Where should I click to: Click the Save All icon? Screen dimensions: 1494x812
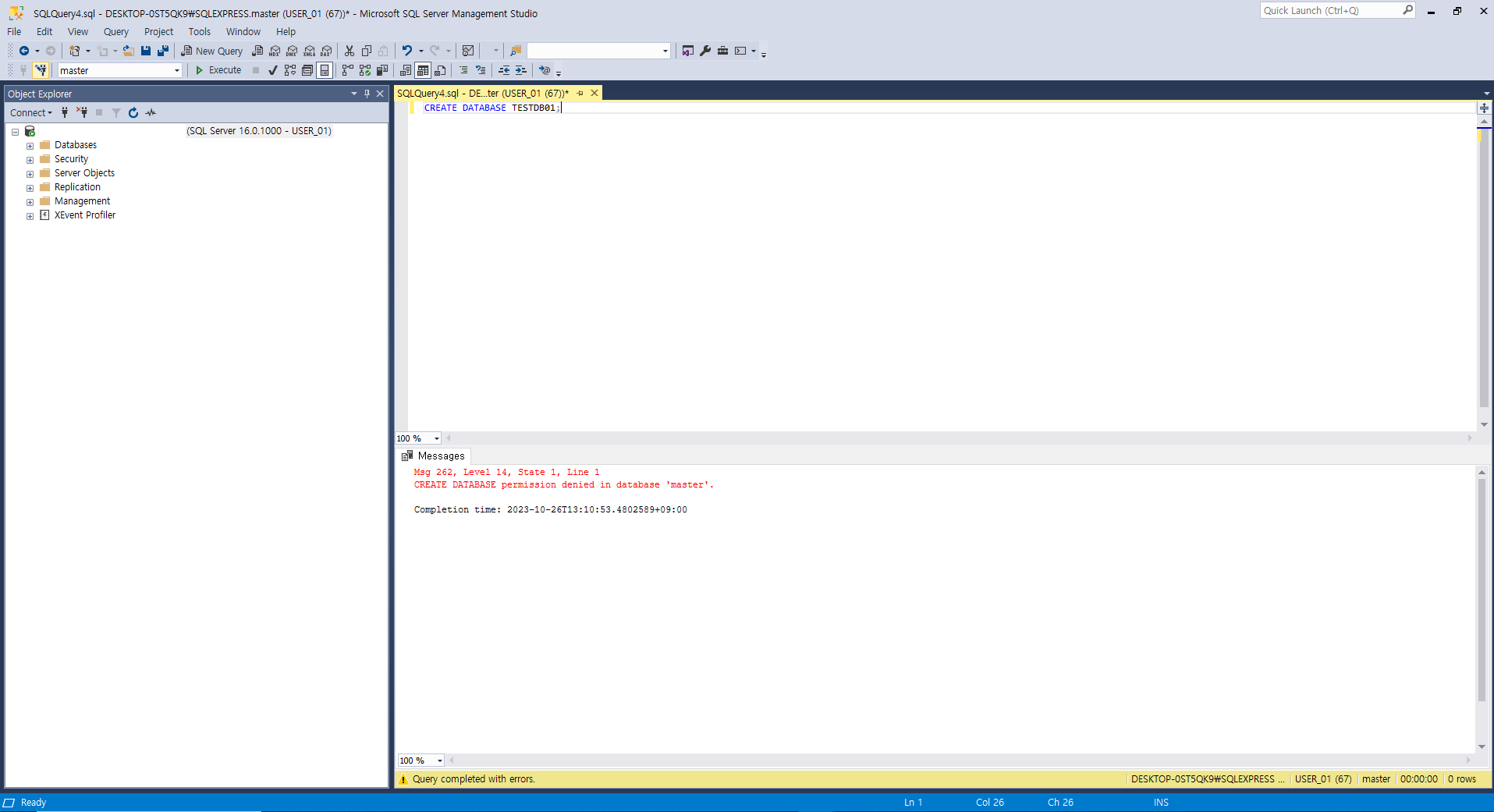point(163,51)
